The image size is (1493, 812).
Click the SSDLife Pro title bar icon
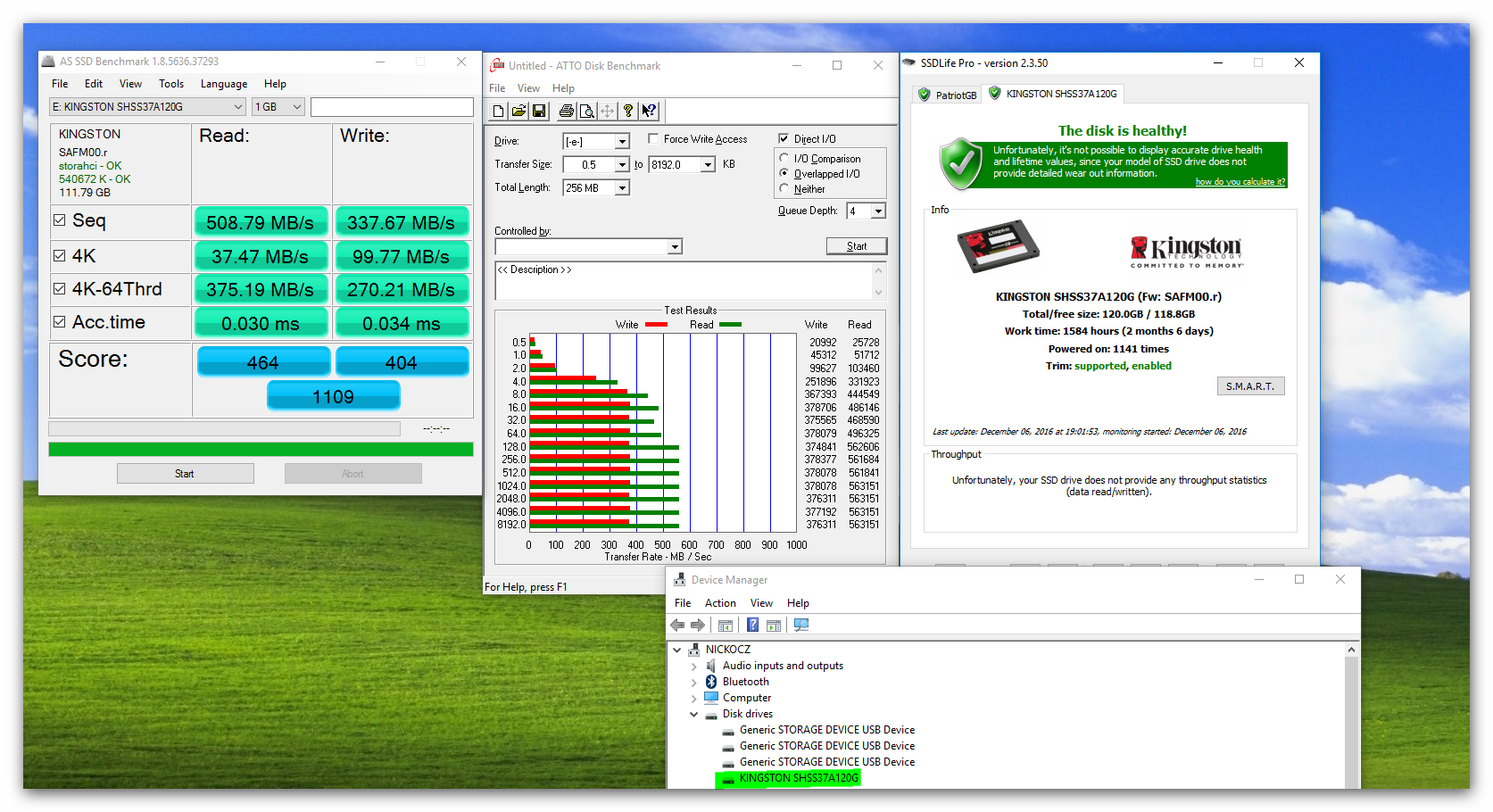click(909, 63)
